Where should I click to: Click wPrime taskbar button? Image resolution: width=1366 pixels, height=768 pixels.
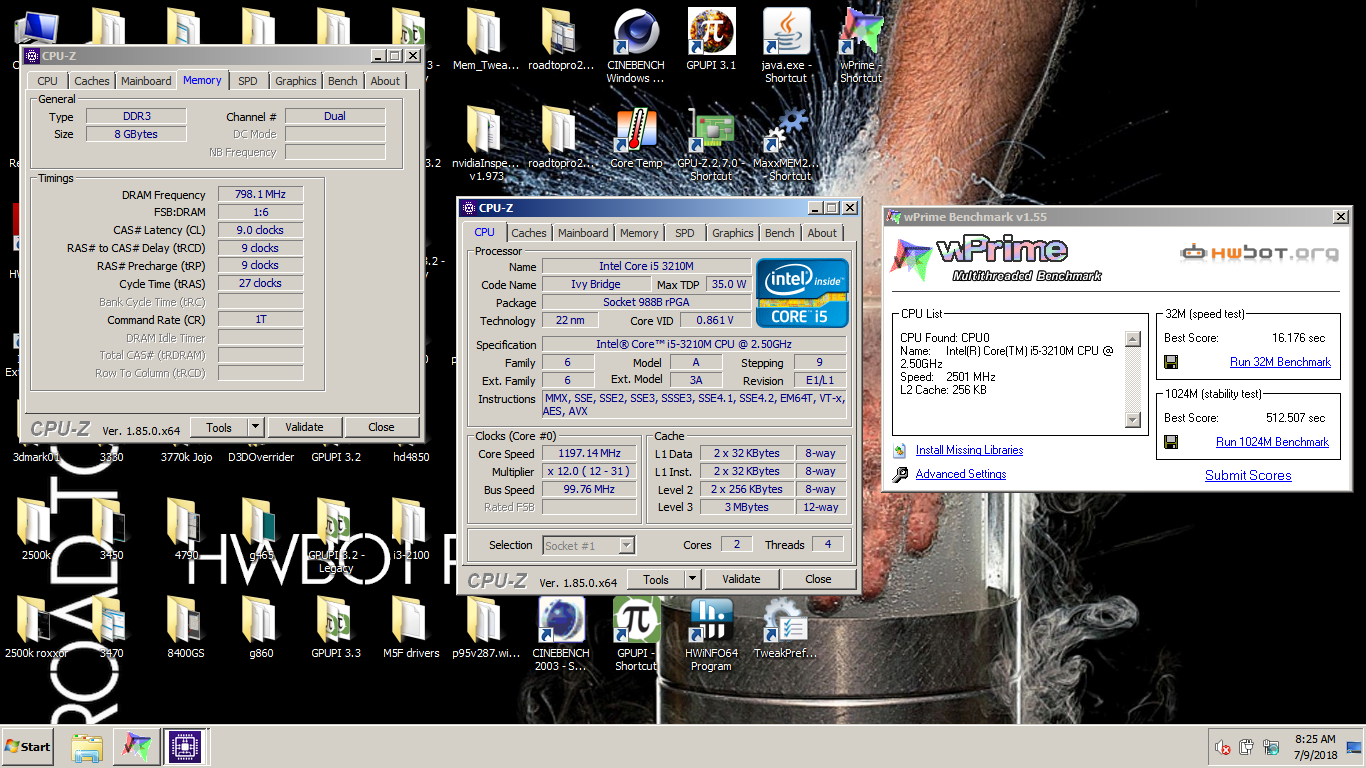(x=136, y=746)
